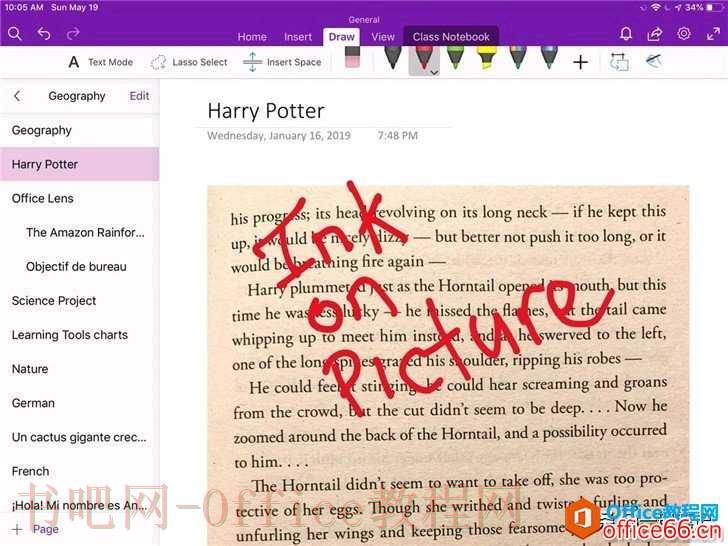Open the Class Notebook tab
The height and width of the screenshot is (546, 728).
click(x=451, y=37)
